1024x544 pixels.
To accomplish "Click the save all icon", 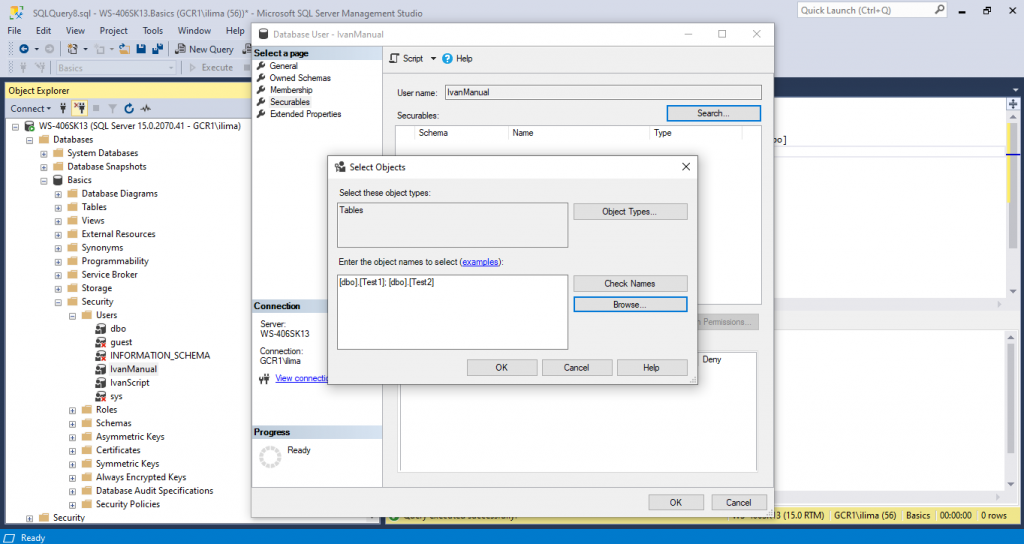I will click(x=157, y=49).
